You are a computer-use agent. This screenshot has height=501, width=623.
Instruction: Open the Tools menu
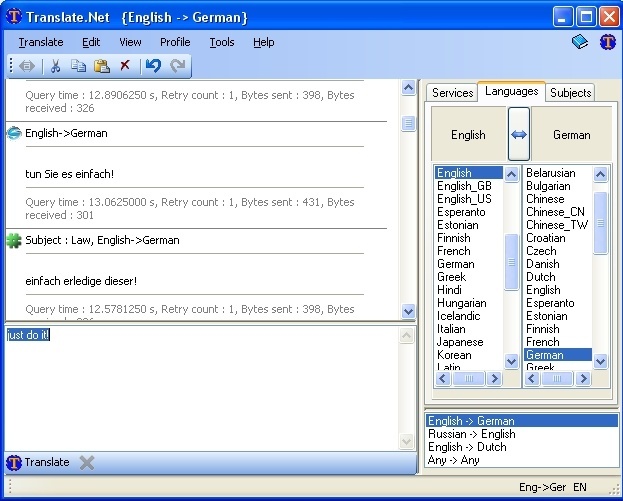coord(222,42)
